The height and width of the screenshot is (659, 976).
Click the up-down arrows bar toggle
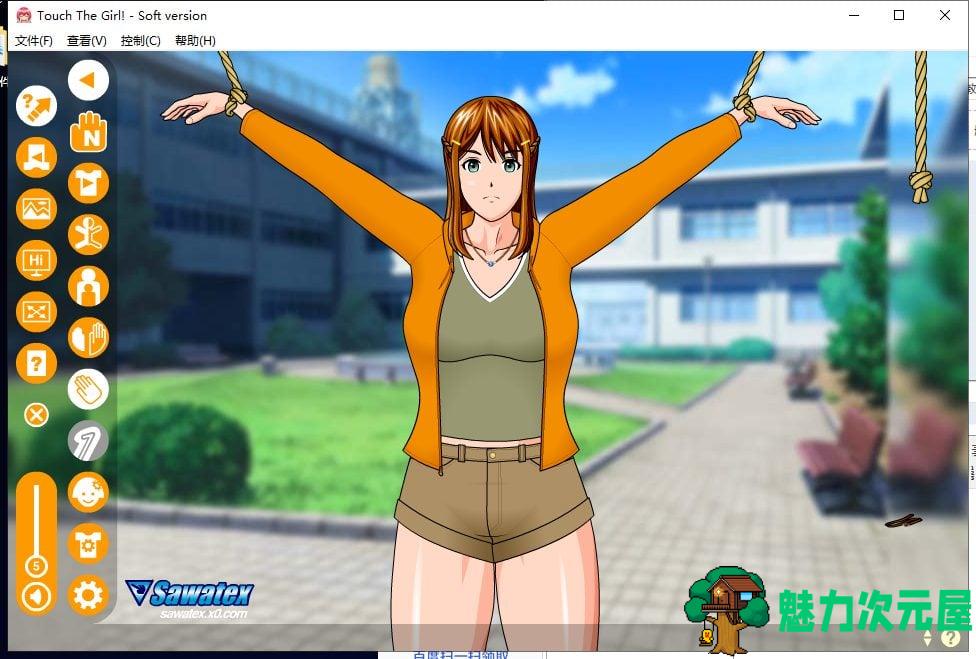point(927,638)
